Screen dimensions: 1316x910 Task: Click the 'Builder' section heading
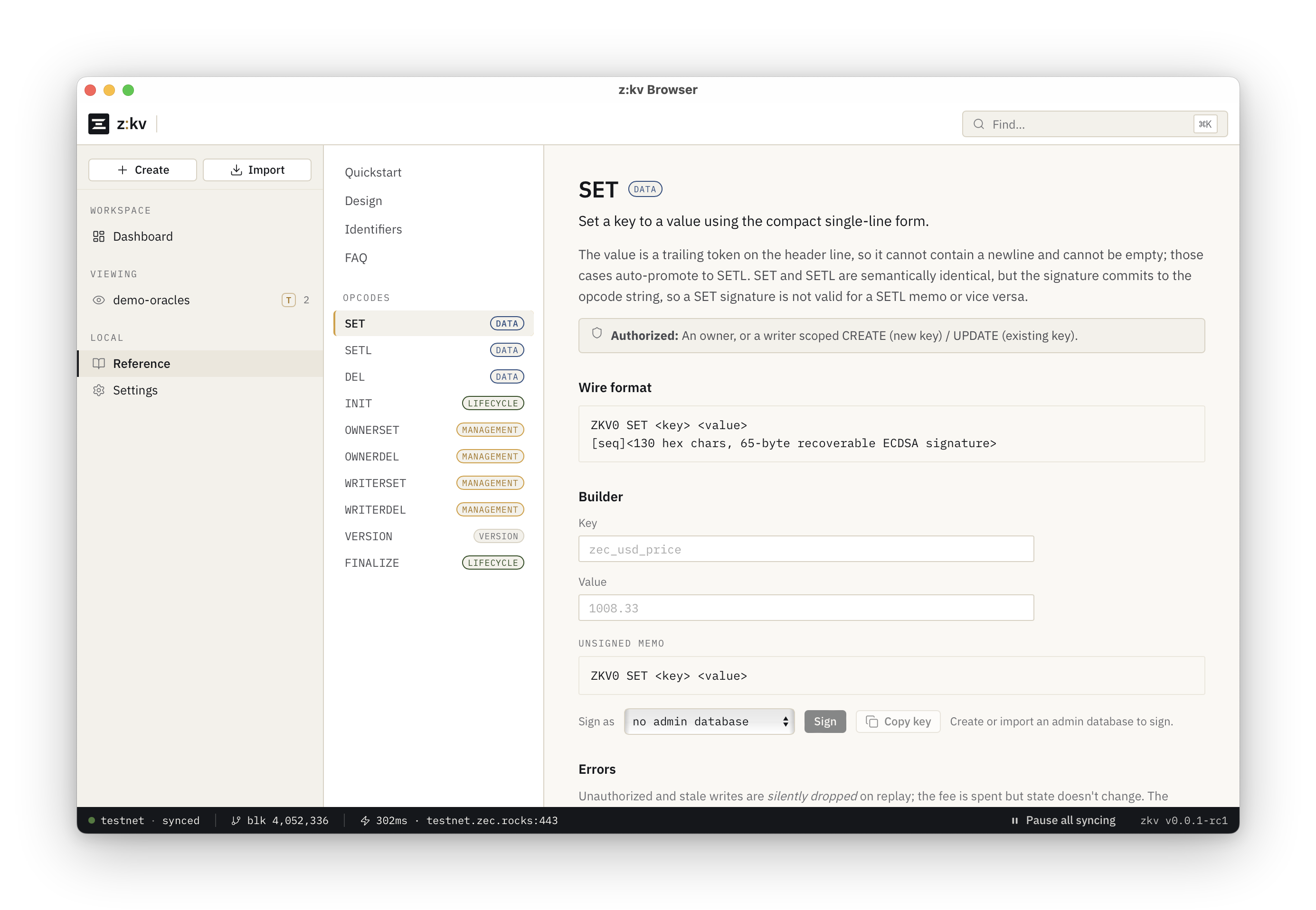[600, 497]
